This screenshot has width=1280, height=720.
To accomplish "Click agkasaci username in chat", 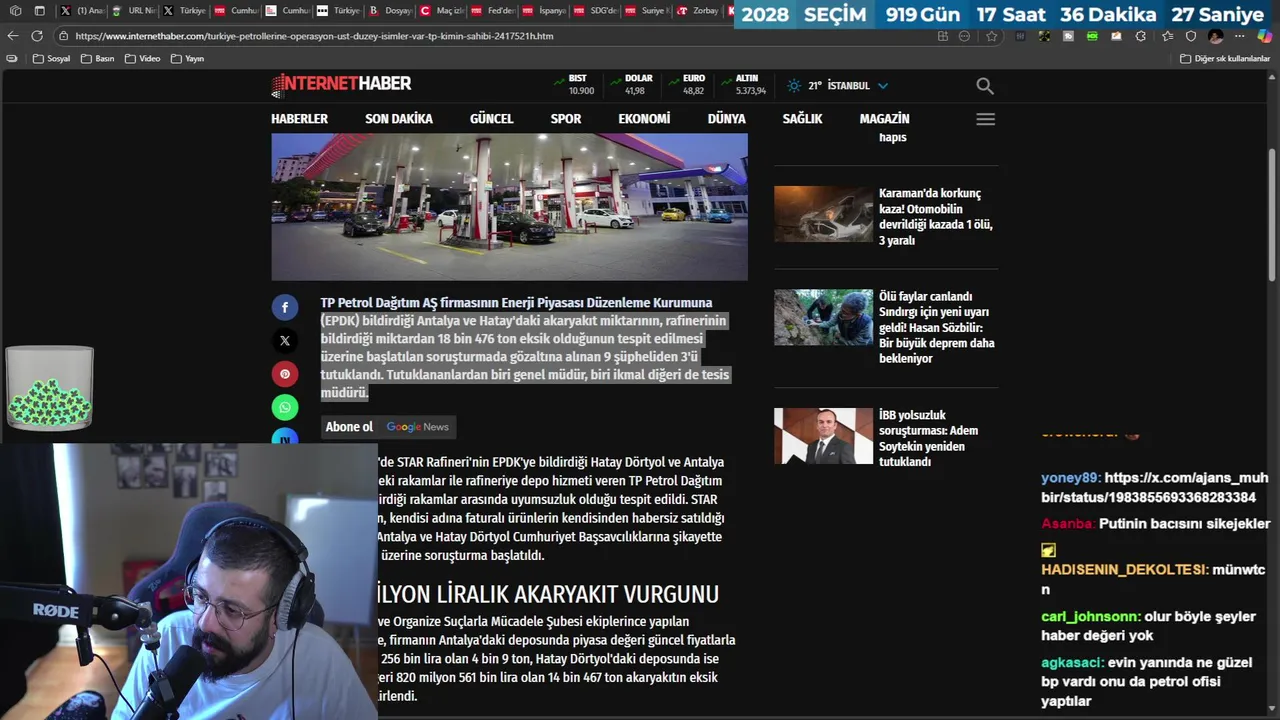I will click(x=1072, y=663).
